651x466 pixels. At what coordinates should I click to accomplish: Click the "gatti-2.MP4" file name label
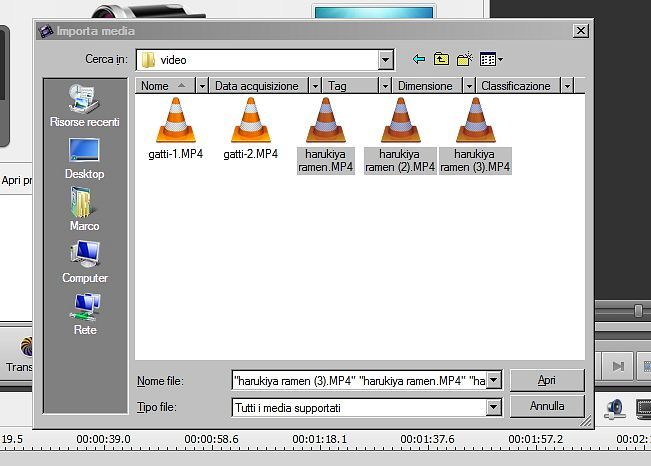click(x=251, y=154)
